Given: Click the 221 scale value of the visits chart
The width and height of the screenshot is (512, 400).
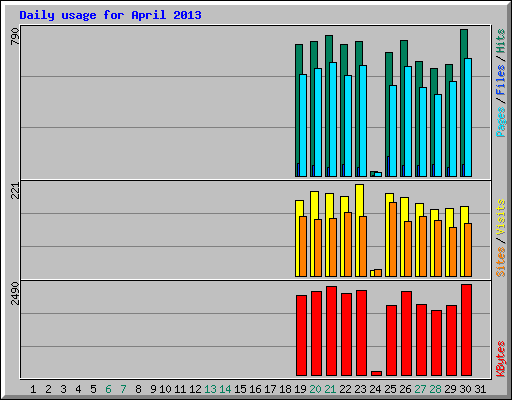Looking at the screenshot, I should click(15, 191).
